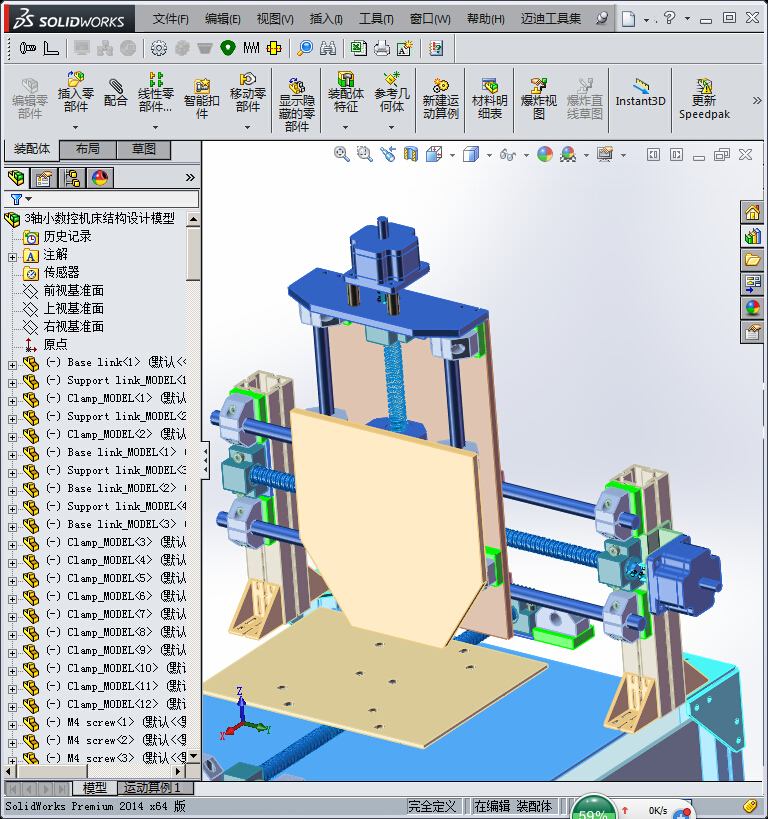Viewport: 768px width, 819px height.
Task: Click the pushpin to keep the menu bar visible
Action: tap(602, 18)
